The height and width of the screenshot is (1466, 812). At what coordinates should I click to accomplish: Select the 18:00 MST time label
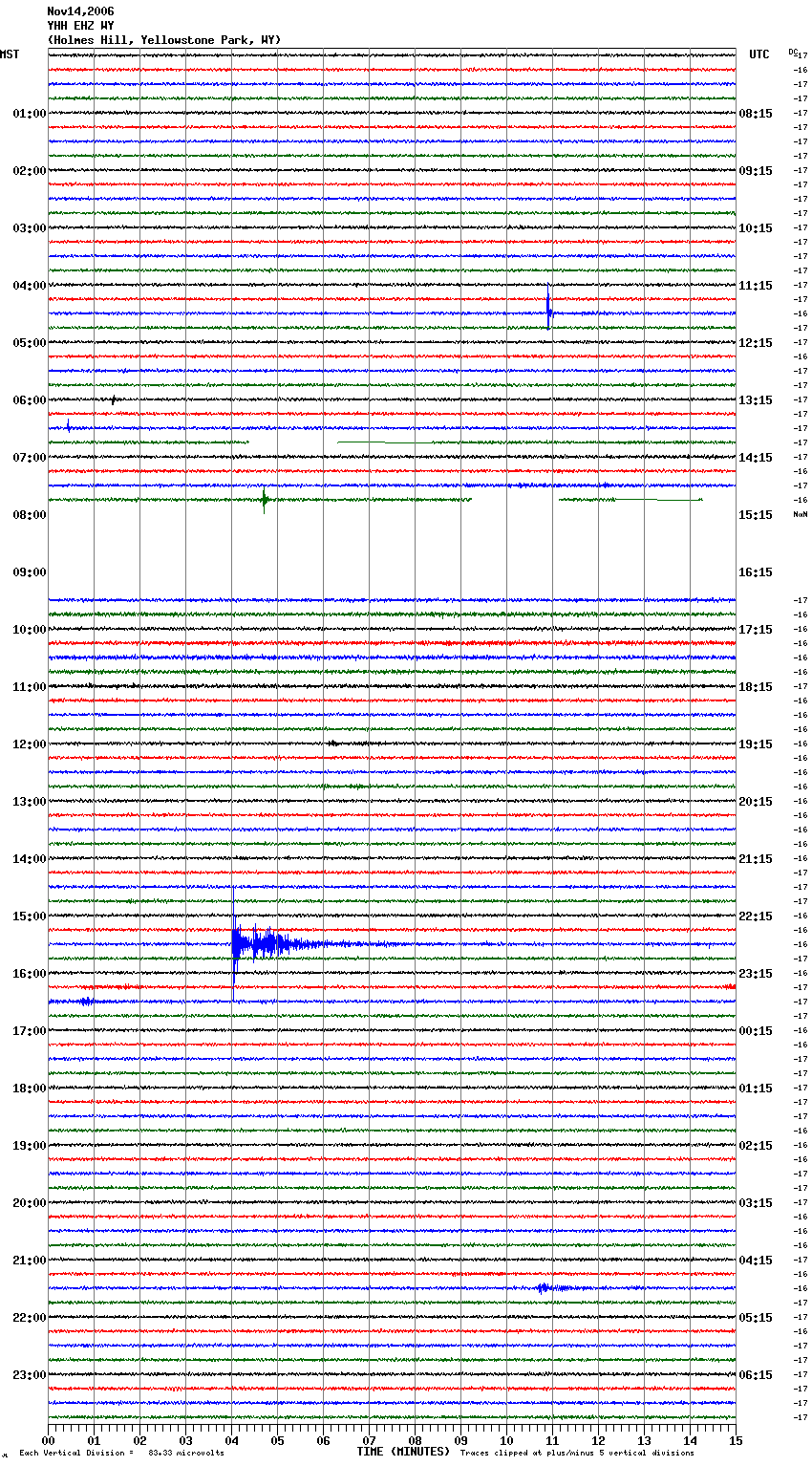[30, 1089]
